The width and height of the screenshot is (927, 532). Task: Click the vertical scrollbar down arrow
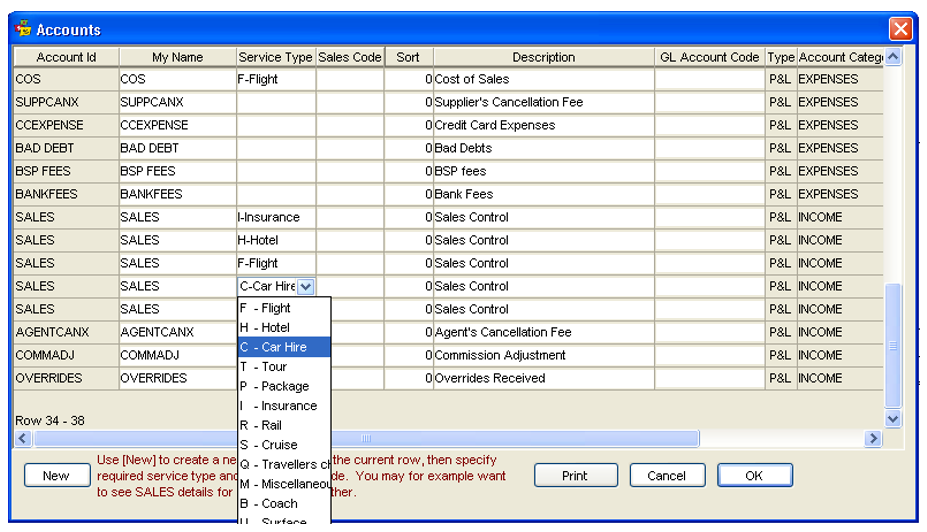[893, 419]
